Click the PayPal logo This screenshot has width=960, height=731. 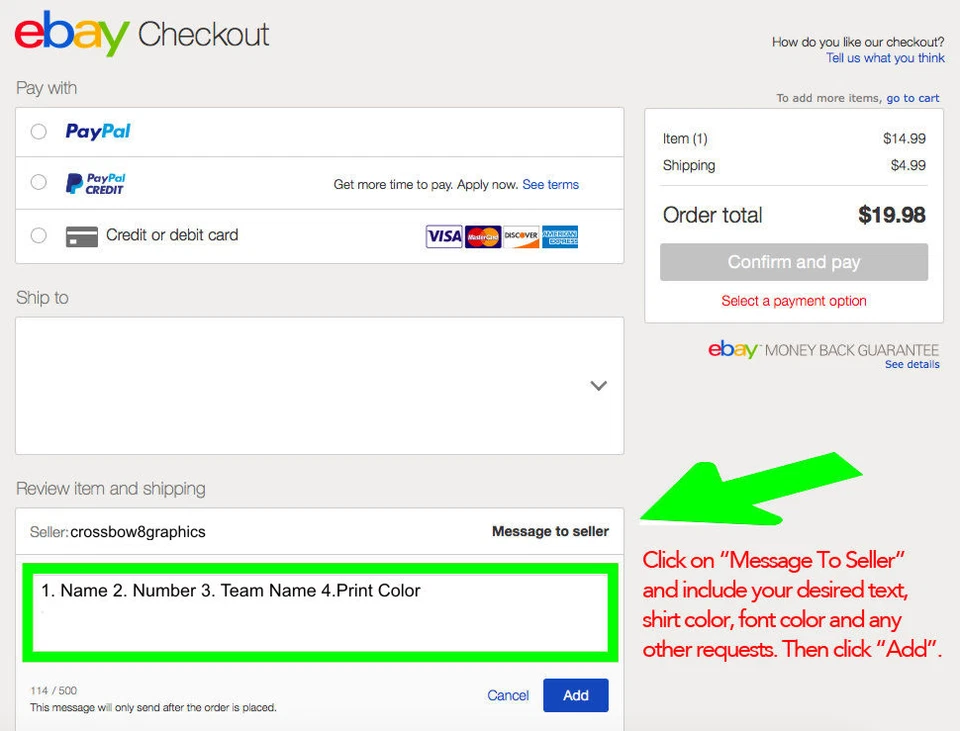(x=98, y=131)
